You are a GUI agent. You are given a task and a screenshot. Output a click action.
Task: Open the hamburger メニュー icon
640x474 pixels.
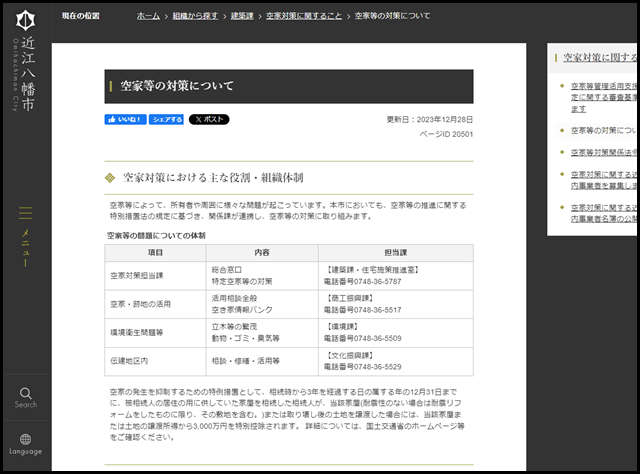click(26, 213)
